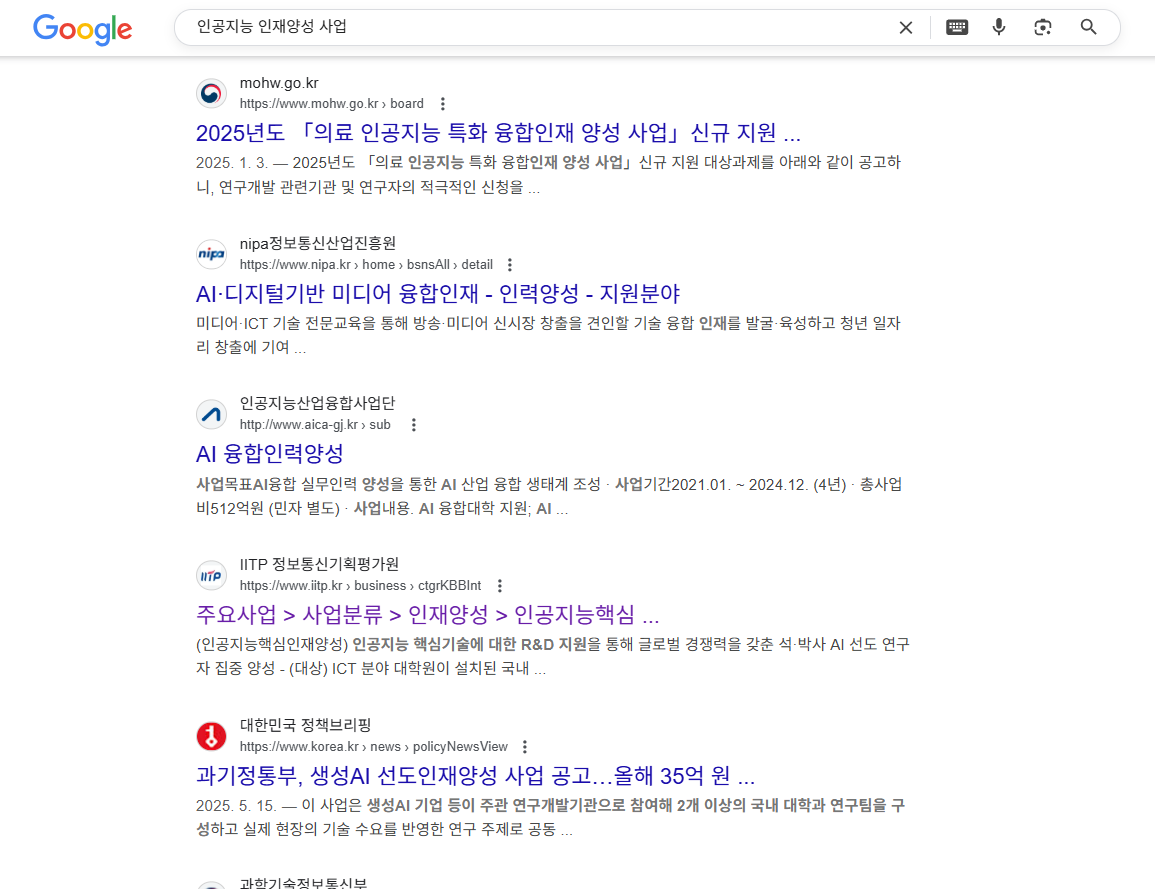Click IITP 정보통신기획평가원 site name
The width and height of the screenshot is (1155, 889).
(x=319, y=564)
